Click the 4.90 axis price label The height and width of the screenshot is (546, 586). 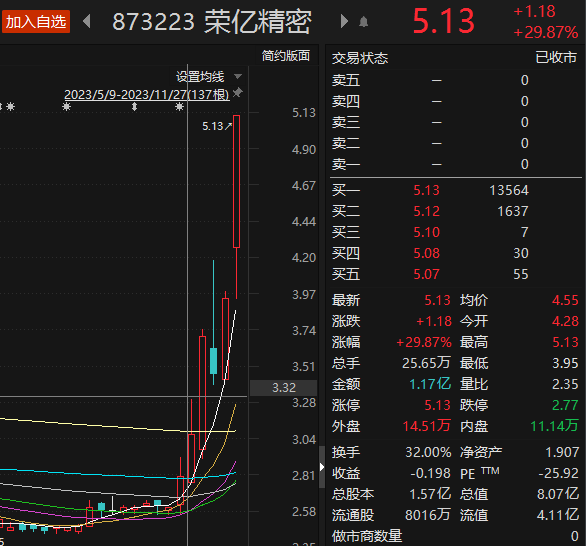pyautogui.click(x=303, y=149)
